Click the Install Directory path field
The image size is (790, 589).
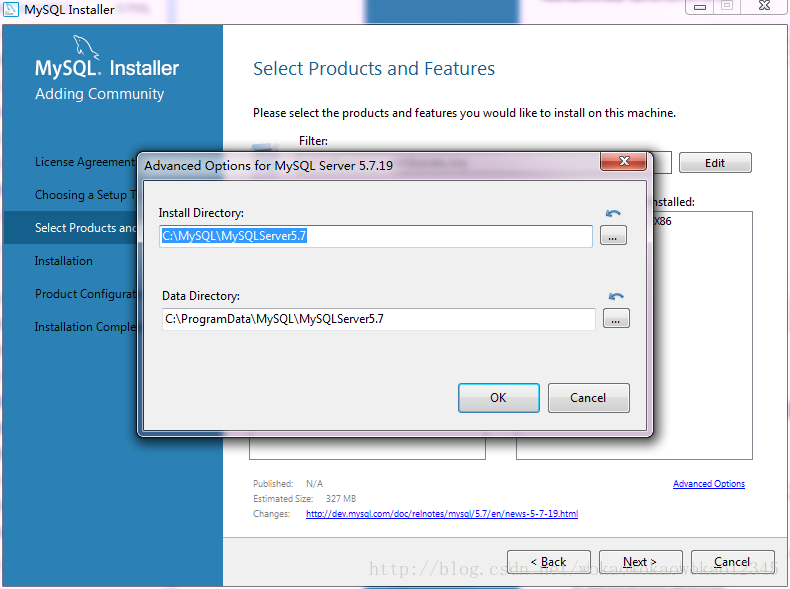(375, 236)
